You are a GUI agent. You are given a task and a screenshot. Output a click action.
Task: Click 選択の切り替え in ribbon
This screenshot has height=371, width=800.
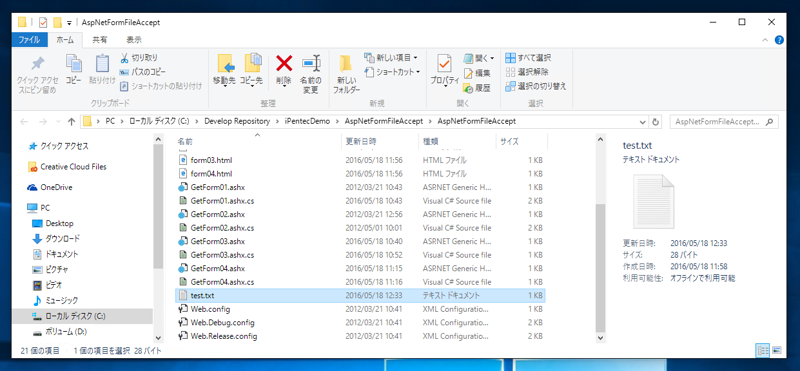(536, 86)
